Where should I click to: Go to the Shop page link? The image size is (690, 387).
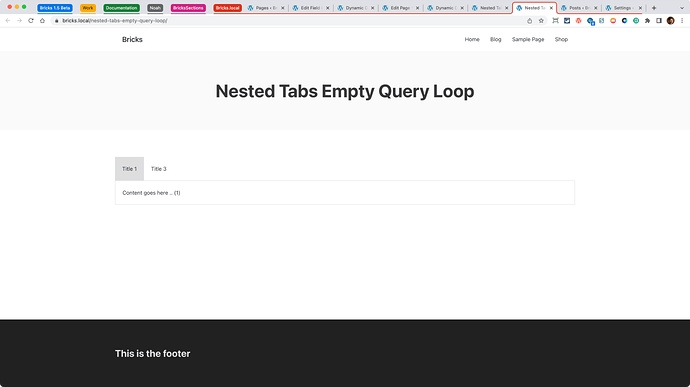[561, 39]
